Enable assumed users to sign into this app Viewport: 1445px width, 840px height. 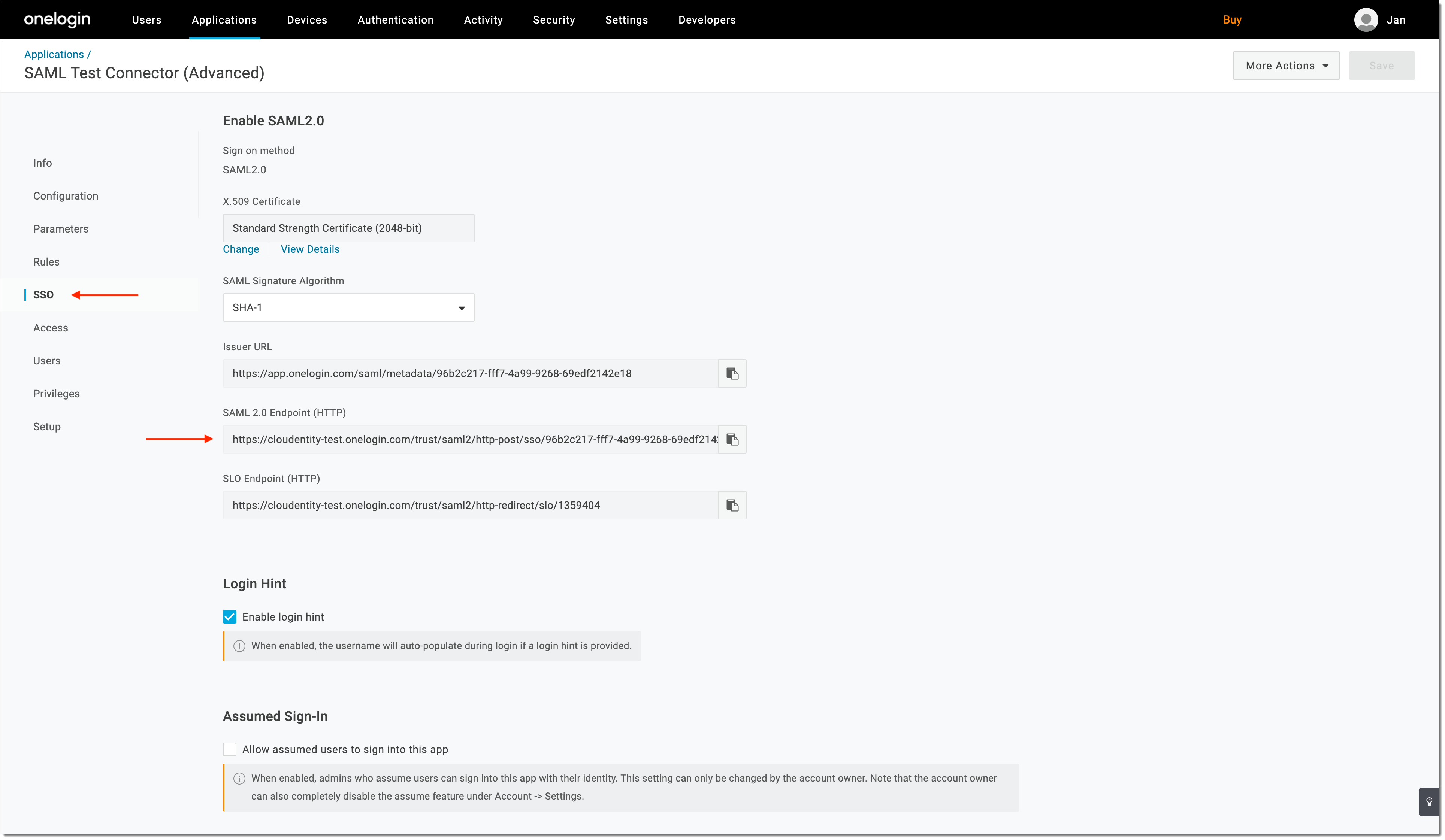229,749
